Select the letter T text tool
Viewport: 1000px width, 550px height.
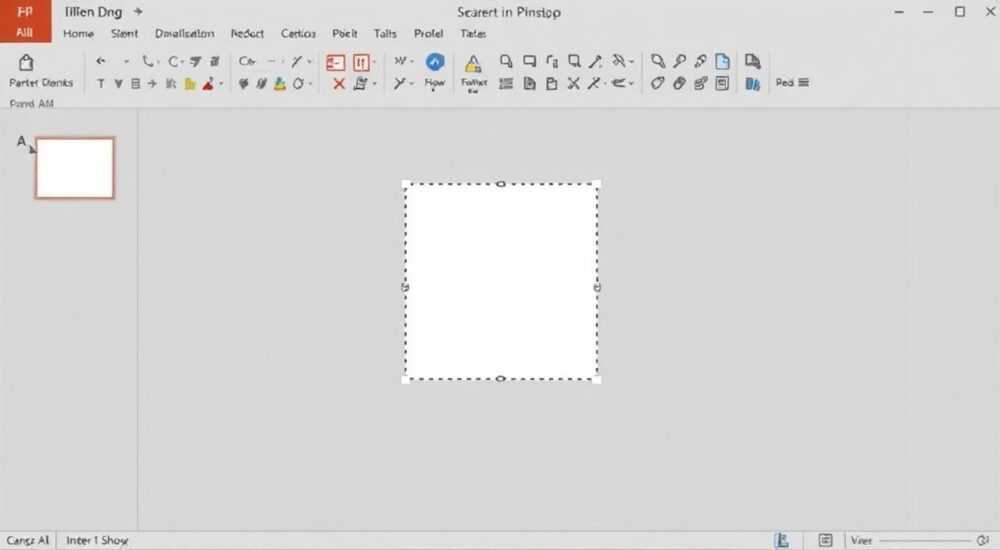click(101, 84)
